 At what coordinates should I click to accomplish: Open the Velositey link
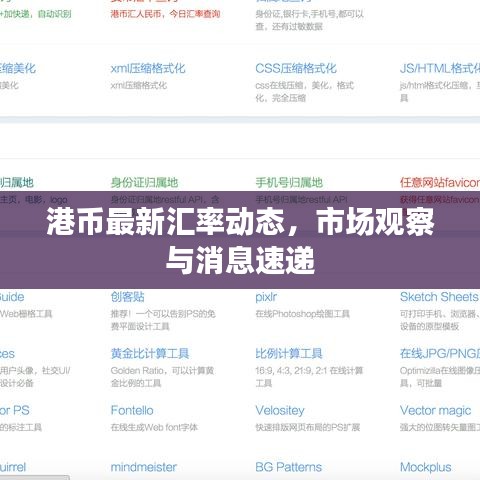pyautogui.click(x=280, y=411)
